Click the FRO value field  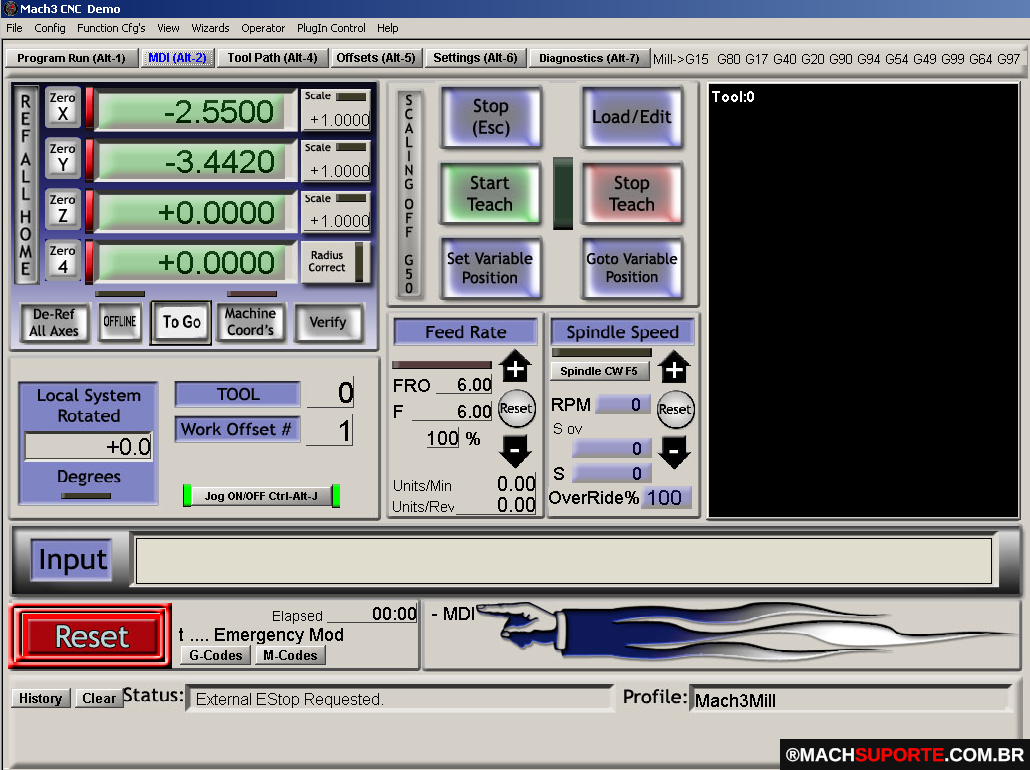(465, 384)
